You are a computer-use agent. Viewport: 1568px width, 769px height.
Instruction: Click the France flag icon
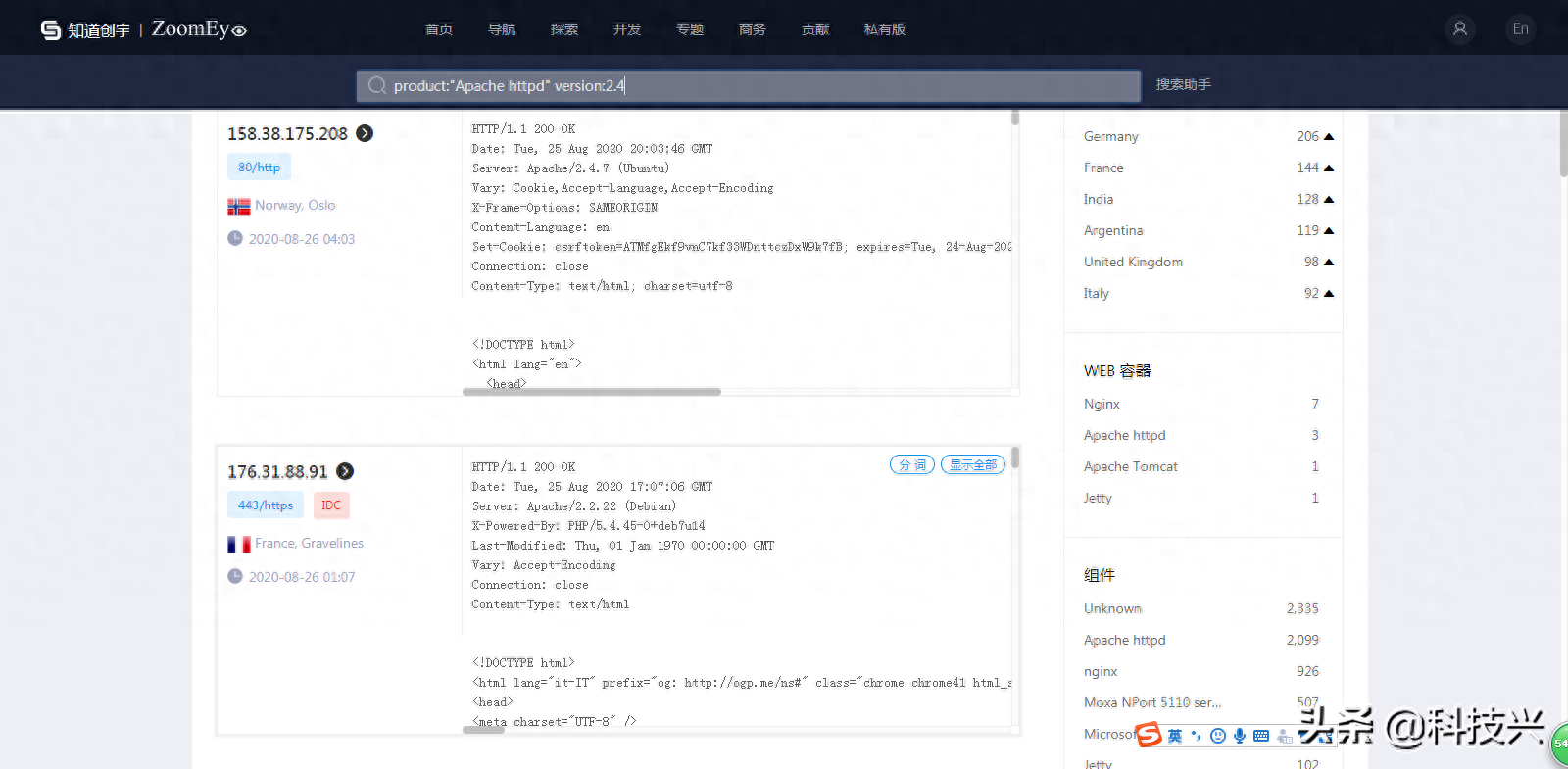coord(239,544)
